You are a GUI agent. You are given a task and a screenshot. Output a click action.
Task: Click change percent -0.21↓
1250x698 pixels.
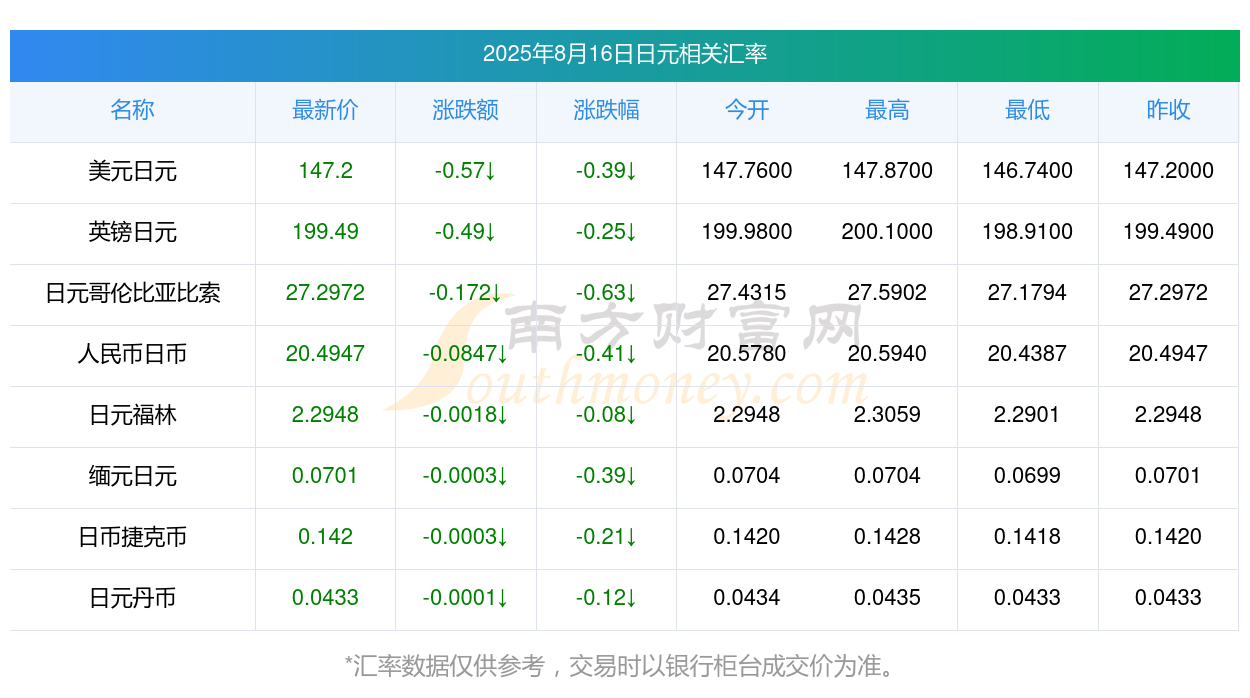coord(606,537)
